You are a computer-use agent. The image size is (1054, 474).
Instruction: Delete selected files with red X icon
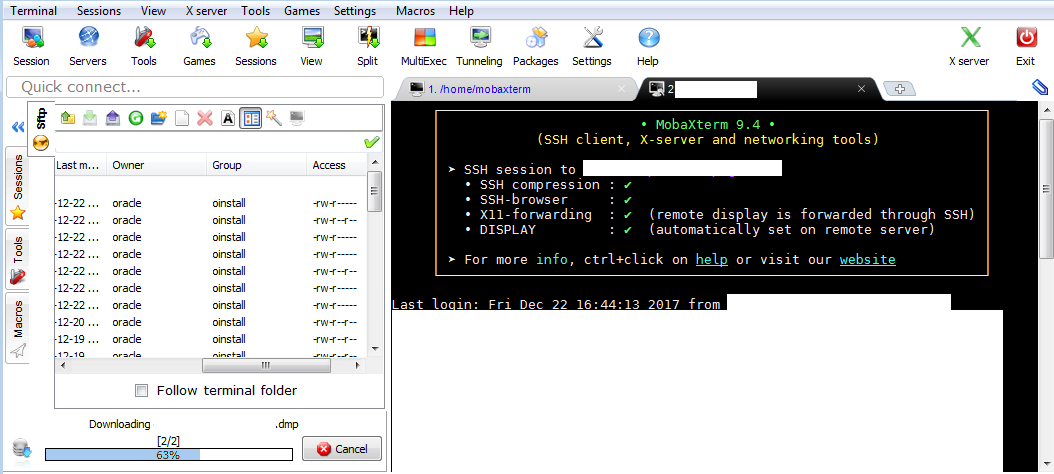(x=205, y=118)
